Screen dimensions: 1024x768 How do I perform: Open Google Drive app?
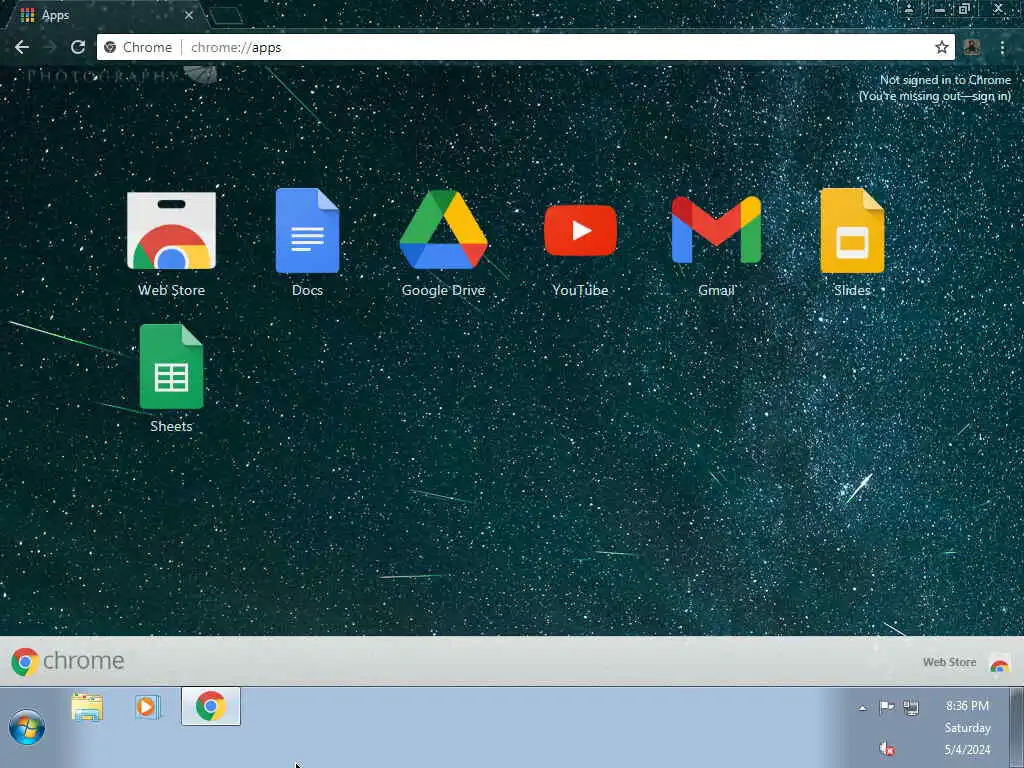pos(443,230)
